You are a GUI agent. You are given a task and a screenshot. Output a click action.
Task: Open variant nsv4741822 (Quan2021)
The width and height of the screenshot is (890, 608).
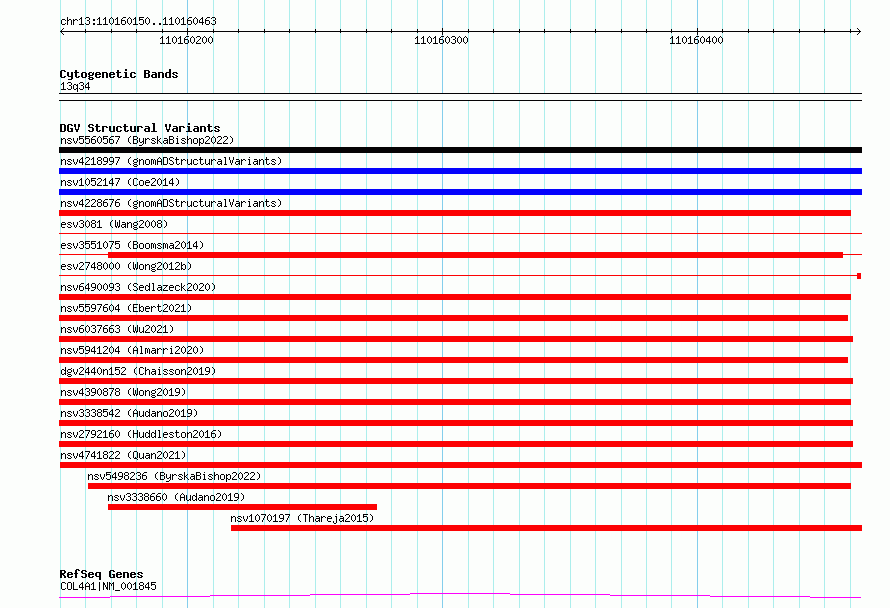click(x=123, y=455)
